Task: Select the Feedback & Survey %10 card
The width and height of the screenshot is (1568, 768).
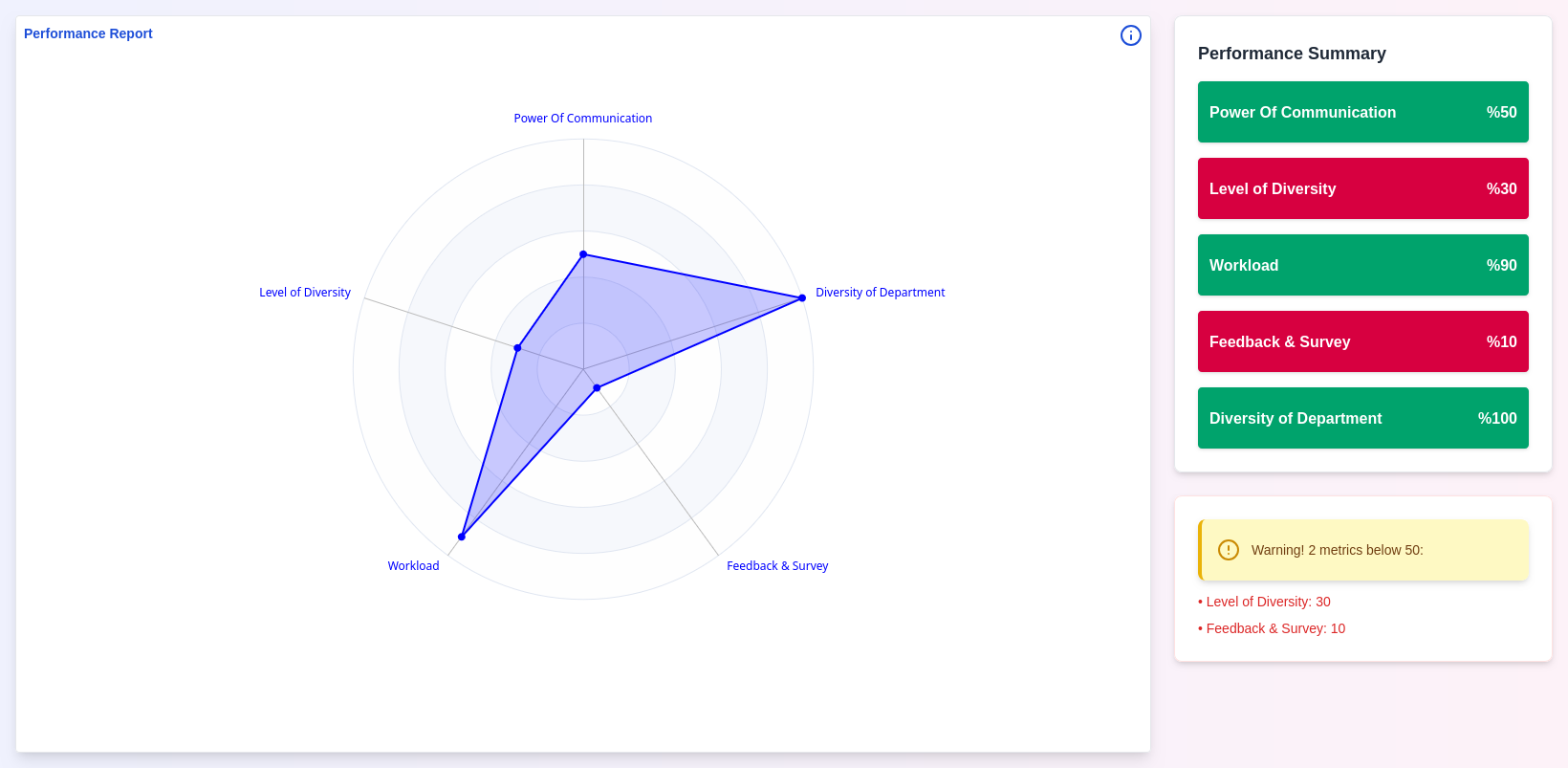Action: pyautogui.click(x=1362, y=341)
